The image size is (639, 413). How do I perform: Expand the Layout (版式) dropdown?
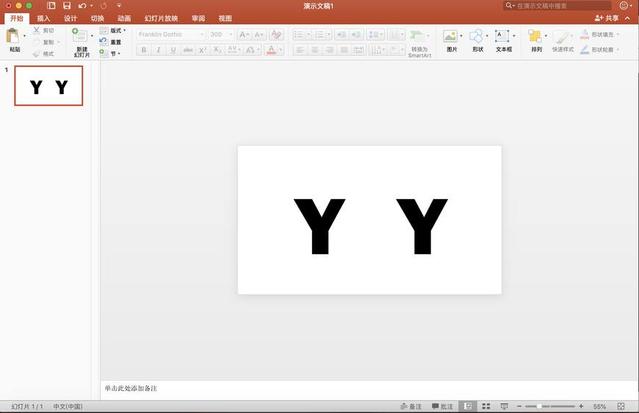click(x=114, y=31)
